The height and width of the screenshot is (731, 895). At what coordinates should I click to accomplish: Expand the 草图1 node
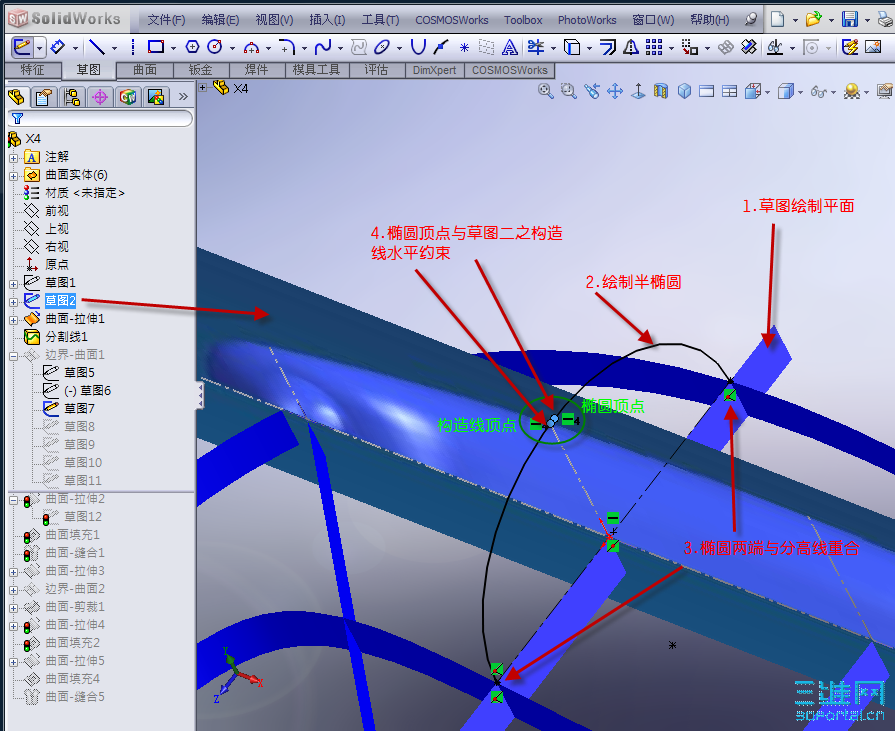coord(14,284)
